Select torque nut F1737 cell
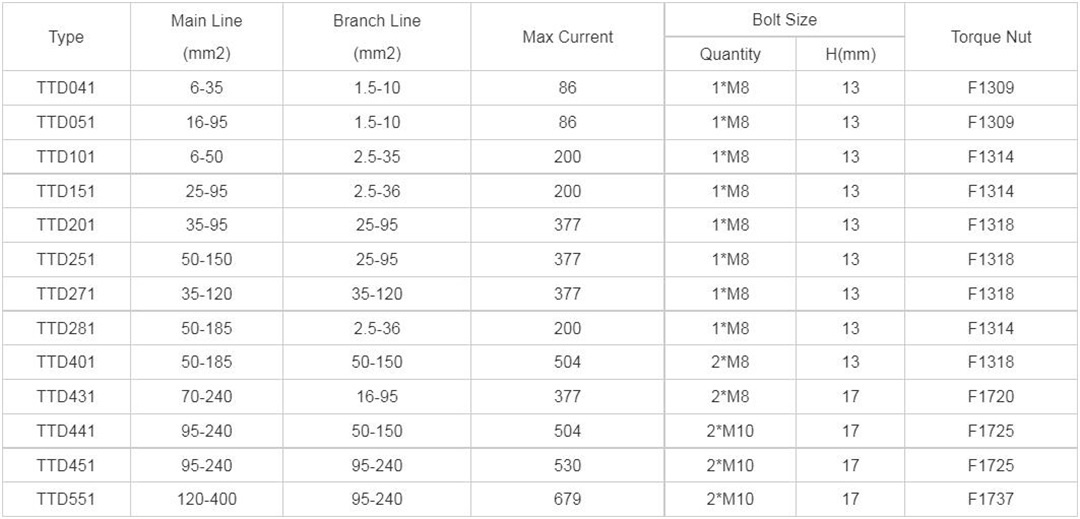This screenshot has height=519, width=1080. 991,499
